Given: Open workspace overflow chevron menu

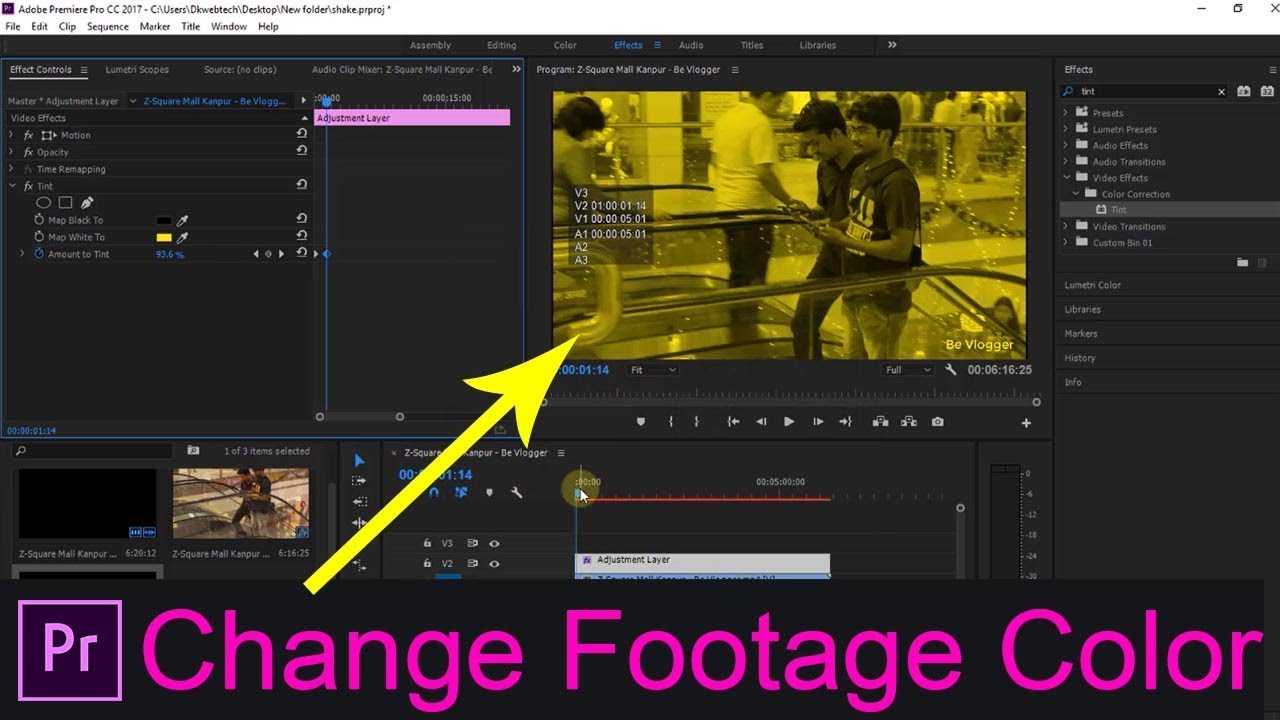Looking at the screenshot, I should pos(892,45).
